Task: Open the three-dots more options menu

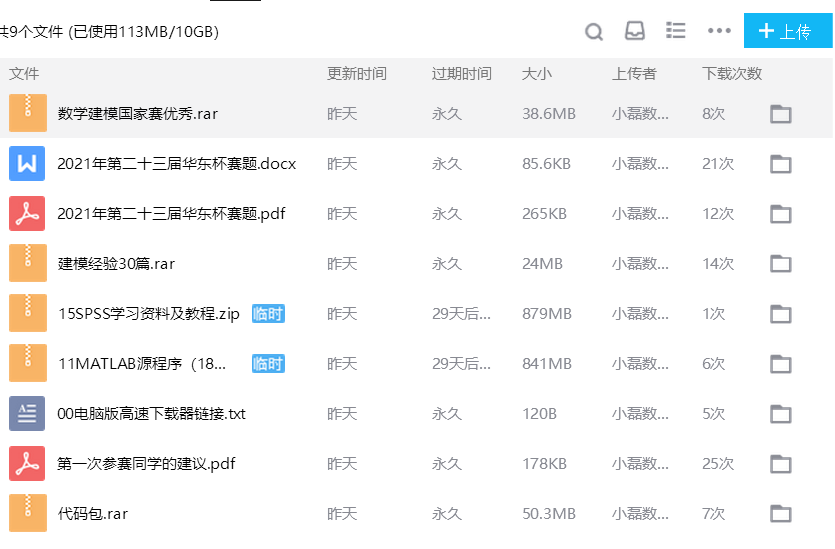Action: tap(719, 31)
